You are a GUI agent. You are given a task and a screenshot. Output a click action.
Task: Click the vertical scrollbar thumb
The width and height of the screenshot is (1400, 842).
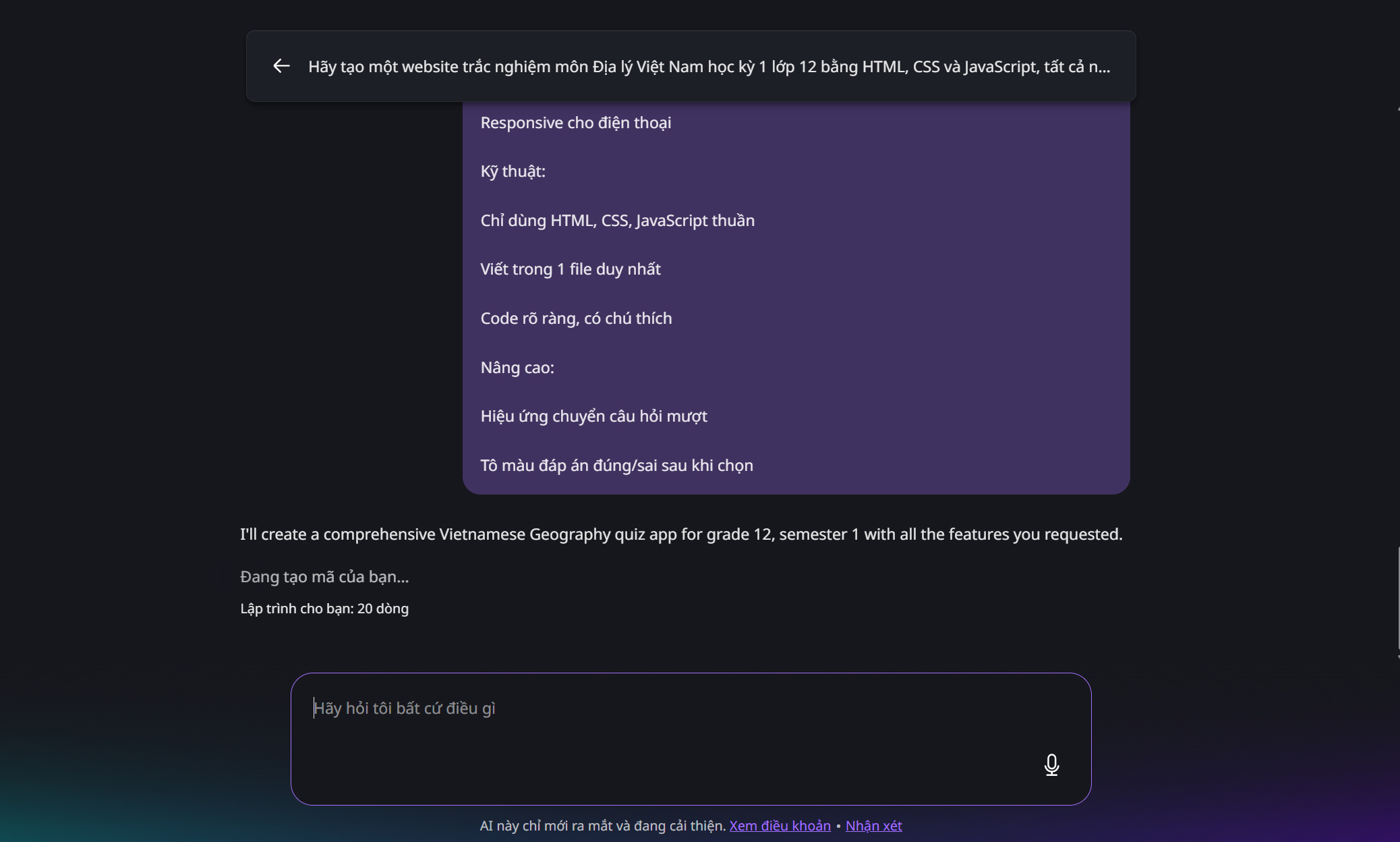[x=1397, y=597]
